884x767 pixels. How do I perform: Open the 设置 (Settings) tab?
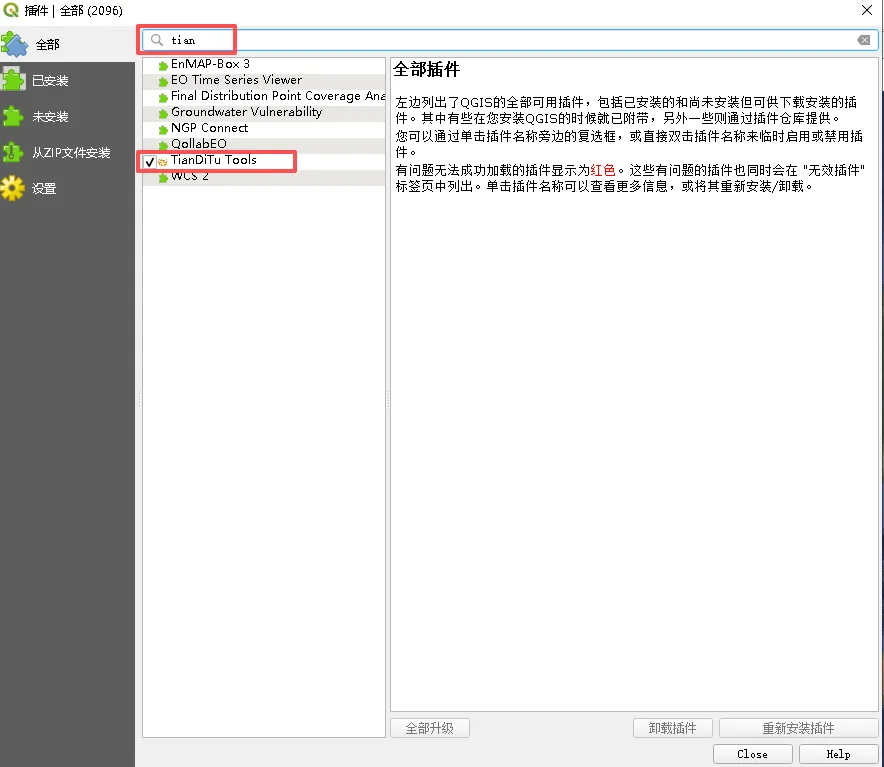(x=67, y=188)
